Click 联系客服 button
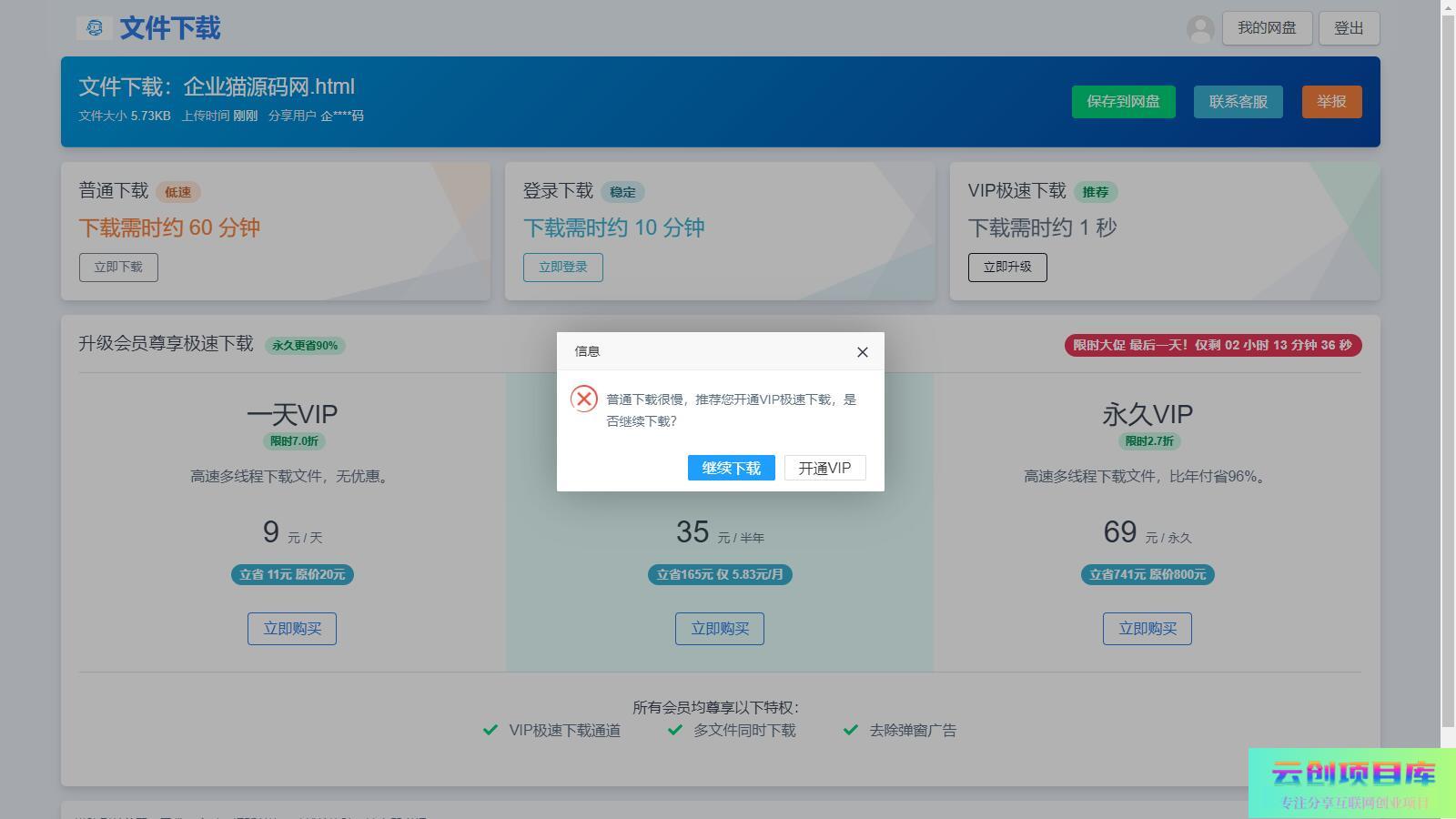This screenshot has width=1456, height=819. click(x=1238, y=102)
